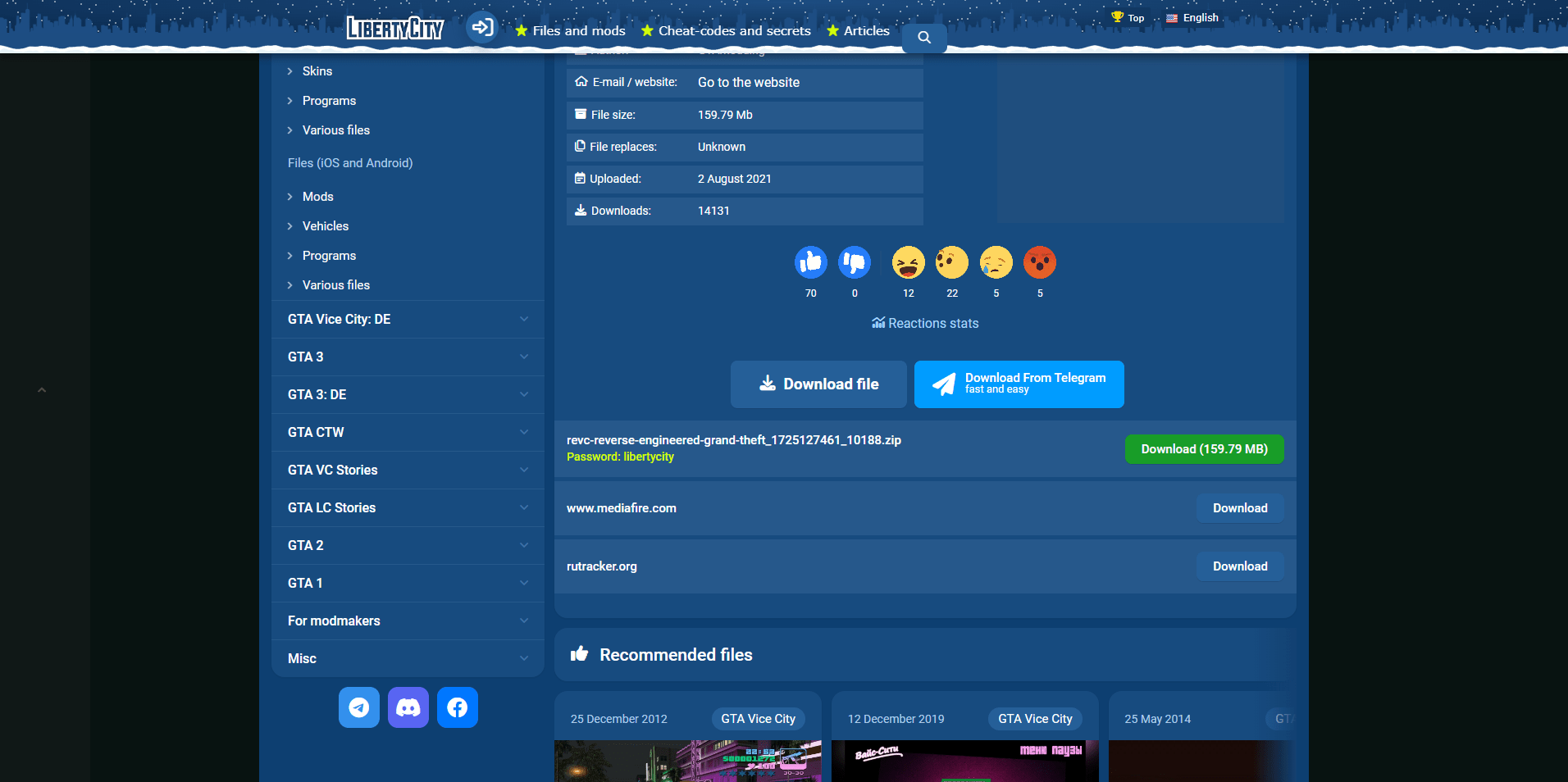The image size is (1568, 782).
Task: Click the rutracker.org mirror name
Action: [x=602, y=566]
